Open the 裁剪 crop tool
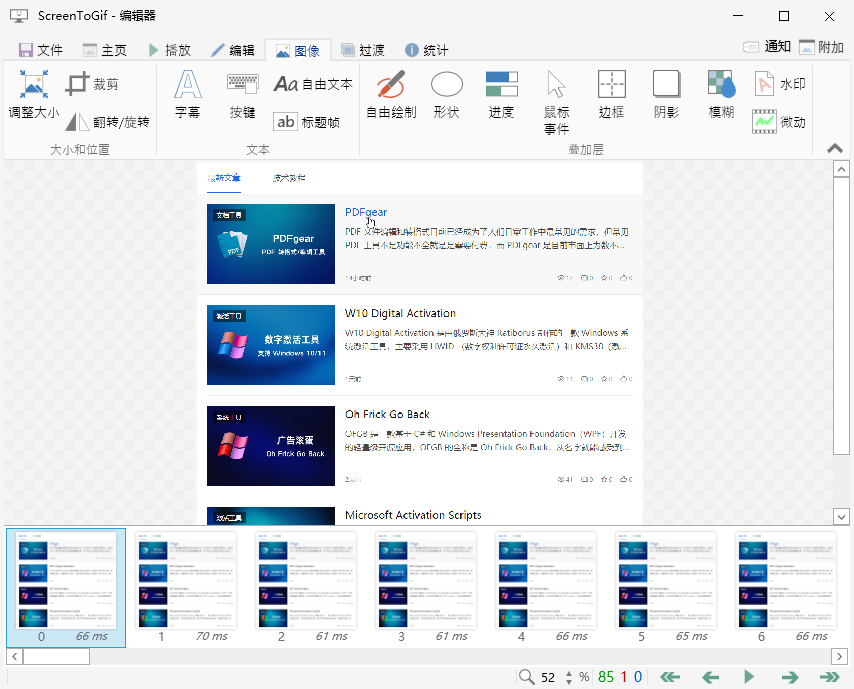This screenshot has height=689, width=854. click(x=92, y=84)
